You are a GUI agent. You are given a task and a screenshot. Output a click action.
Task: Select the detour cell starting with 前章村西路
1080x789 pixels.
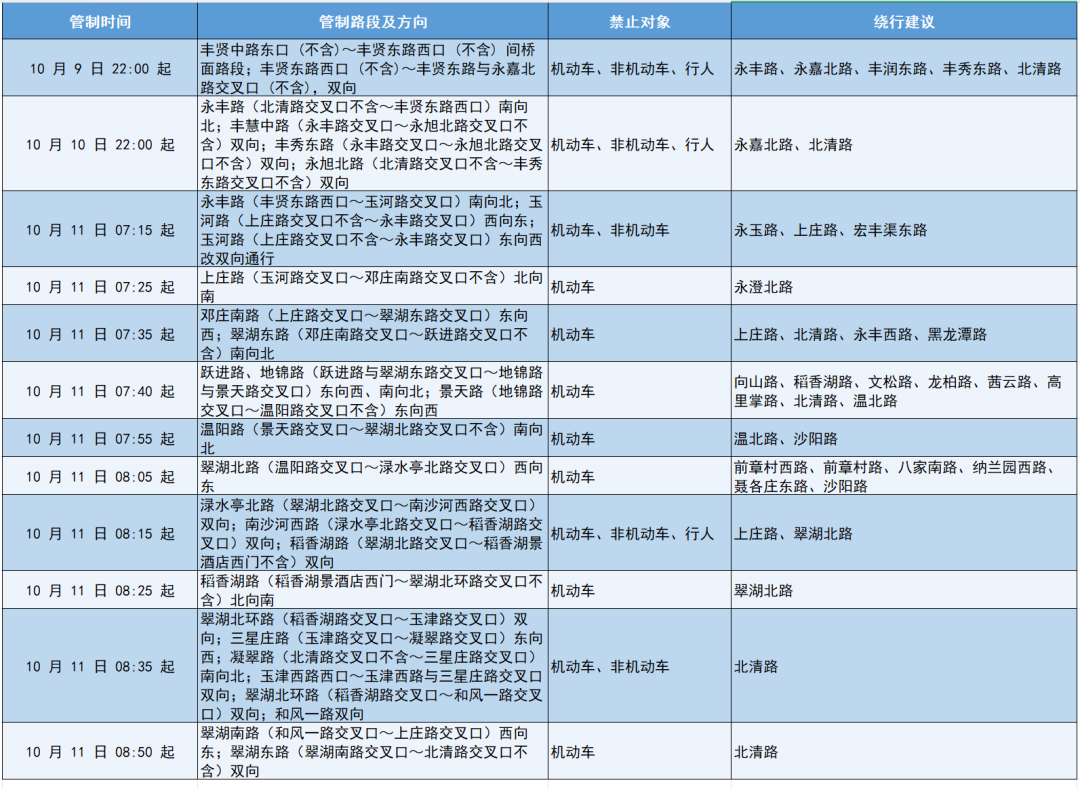(x=904, y=476)
